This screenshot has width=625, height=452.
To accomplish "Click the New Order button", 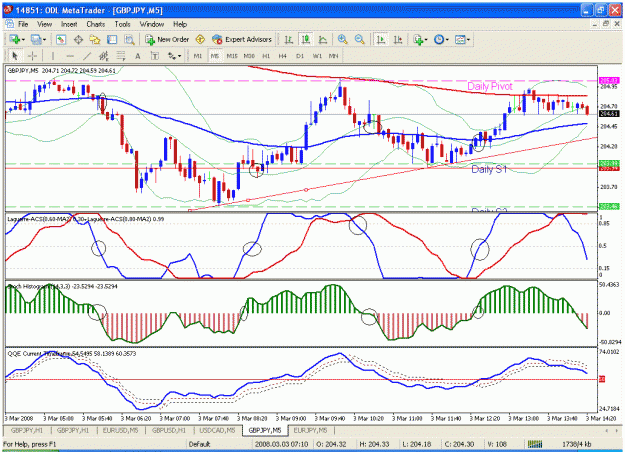I will (167, 39).
